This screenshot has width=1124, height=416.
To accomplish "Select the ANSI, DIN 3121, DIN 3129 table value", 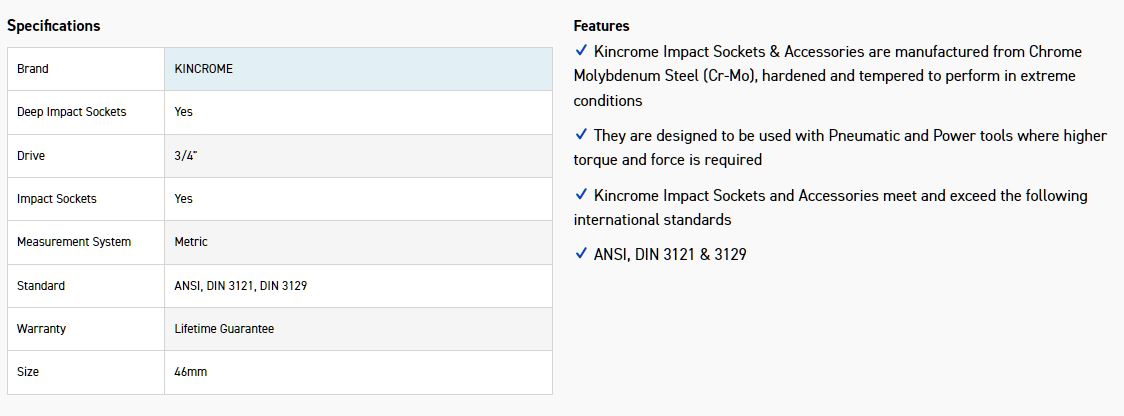I will (x=240, y=286).
